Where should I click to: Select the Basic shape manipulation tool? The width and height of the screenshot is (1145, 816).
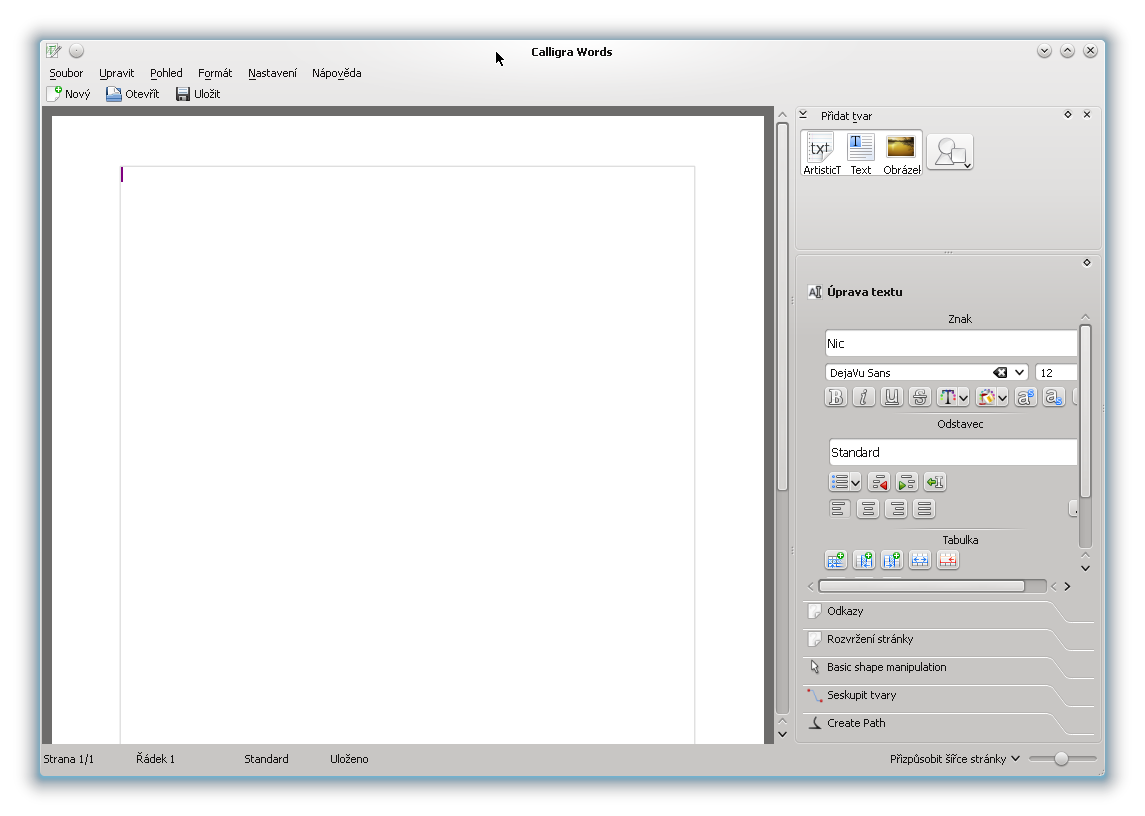click(x=948, y=667)
